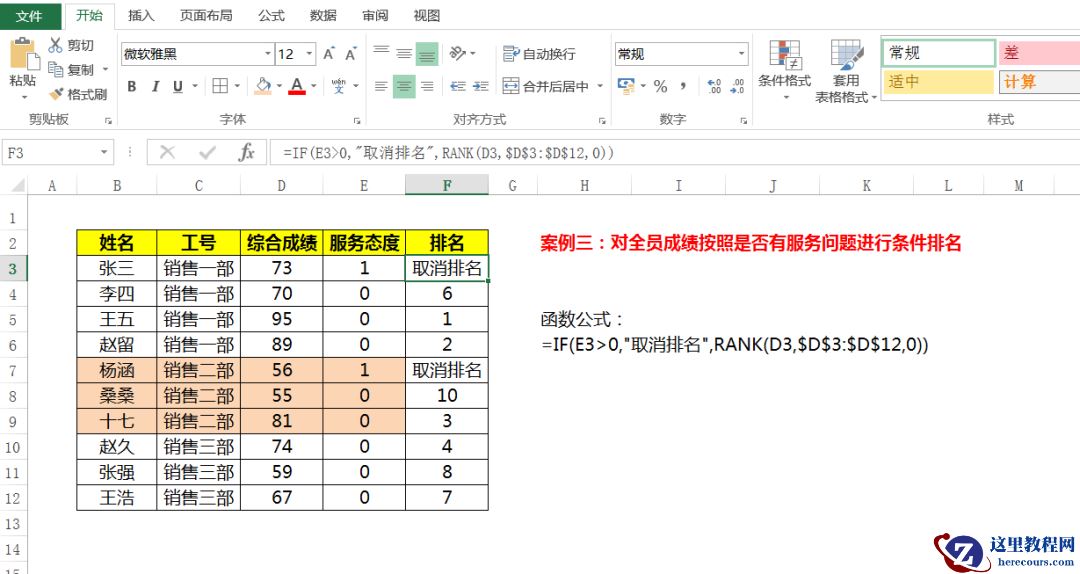Open the font name dropdown 微软雅黑
The width and height of the screenshot is (1080, 574).
pyautogui.click(x=268, y=54)
